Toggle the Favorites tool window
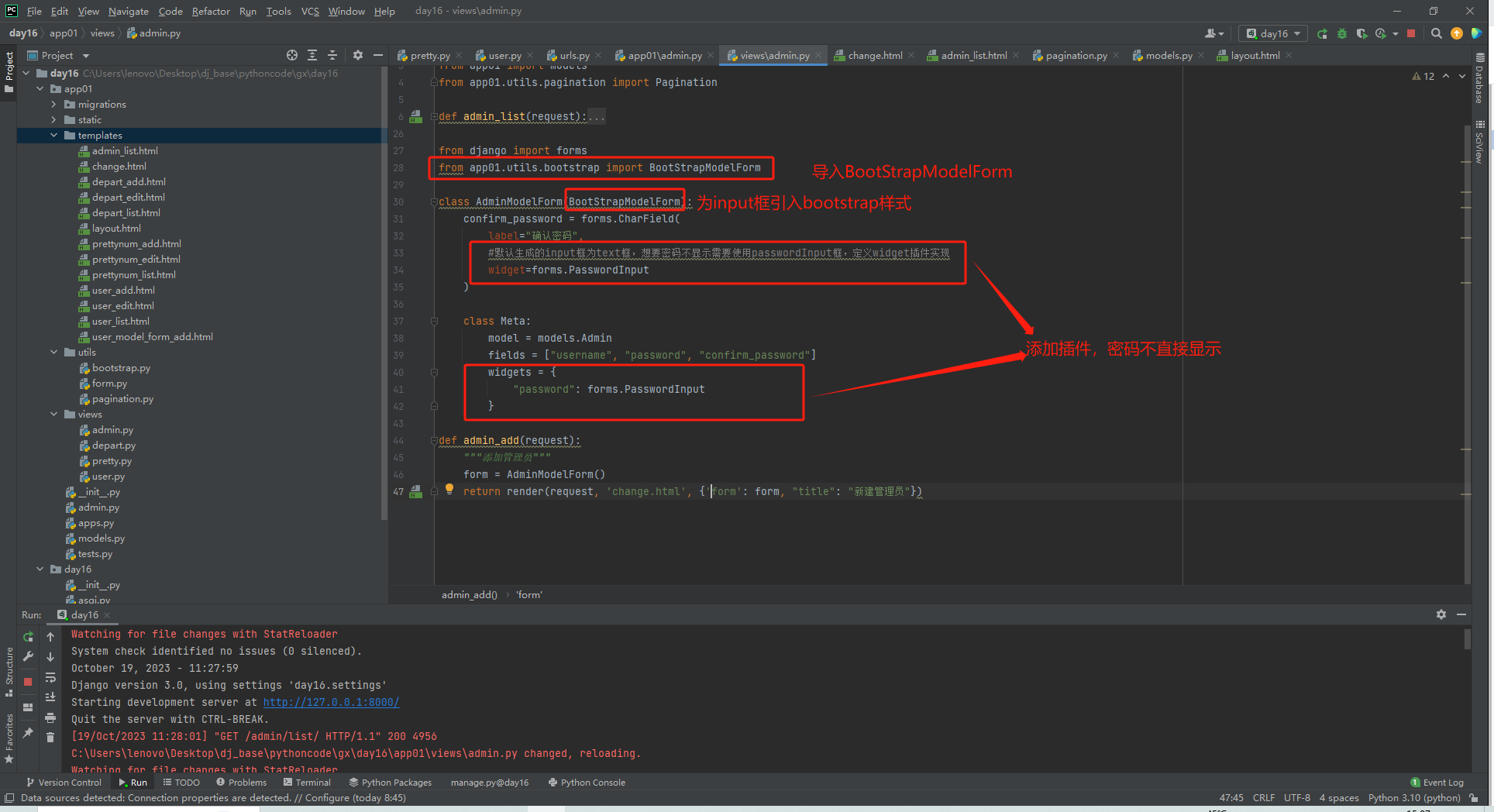Screen dimensions: 1494x812 click(x=9, y=738)
